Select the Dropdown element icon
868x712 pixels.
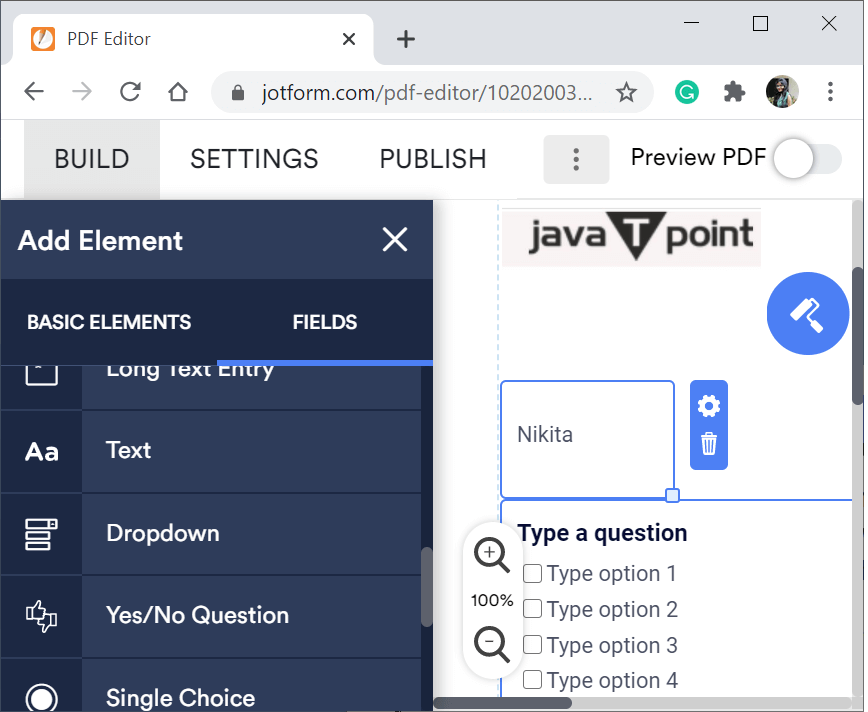42,534
